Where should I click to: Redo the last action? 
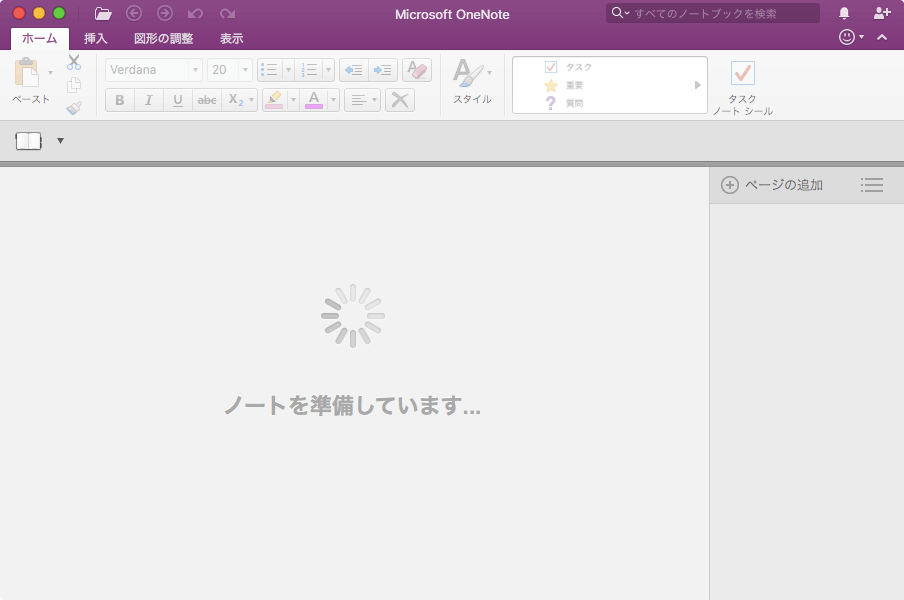tap(228, 14)
